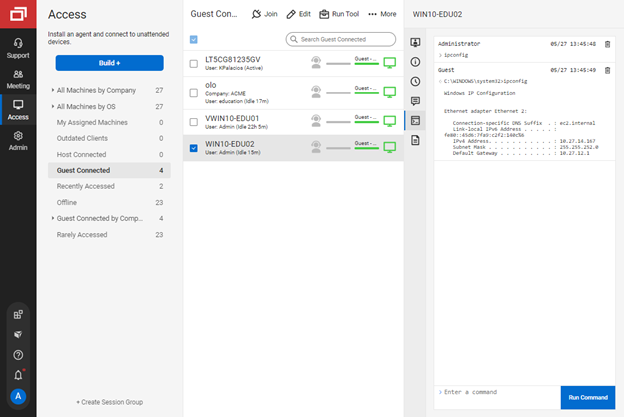Click Create Session Group link
The width and height of the screenshot is (624, 417).
pyautogui.click(x=109, y=402)
